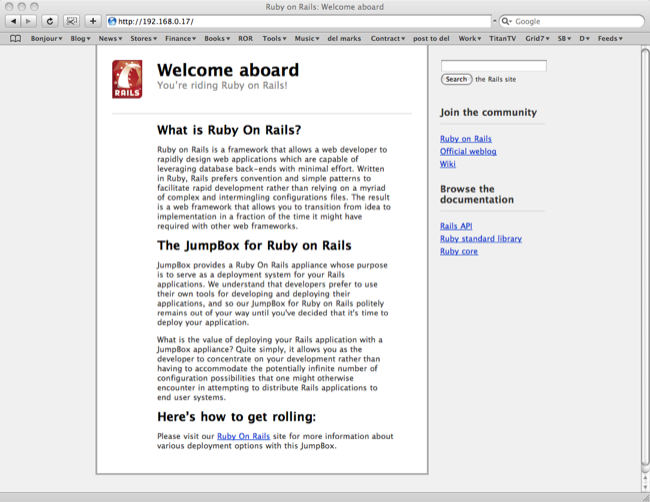The image size is (650, 502).
Task: Expand the Feeds bookmarks folder
Action: tap(610, 39)
